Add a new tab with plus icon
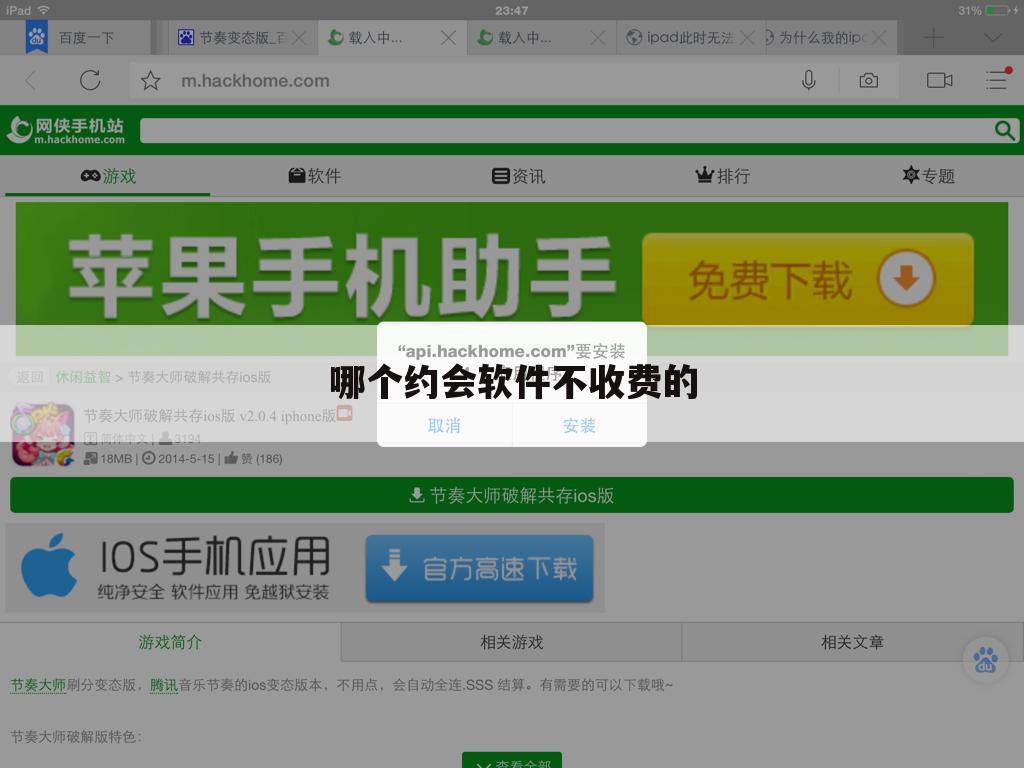The height and width of the screenshot is (768, 1024). (934, 38)
